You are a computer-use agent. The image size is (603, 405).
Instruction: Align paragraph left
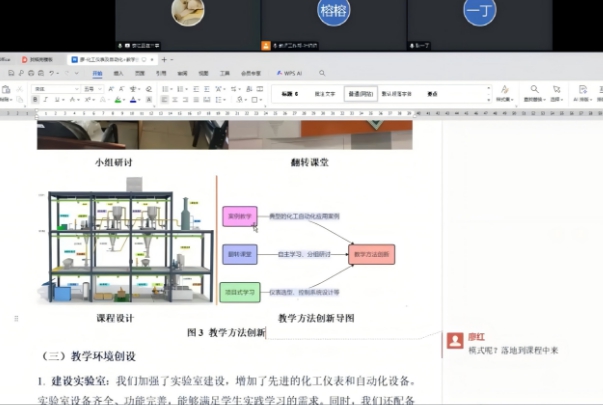tap(165, 100)
